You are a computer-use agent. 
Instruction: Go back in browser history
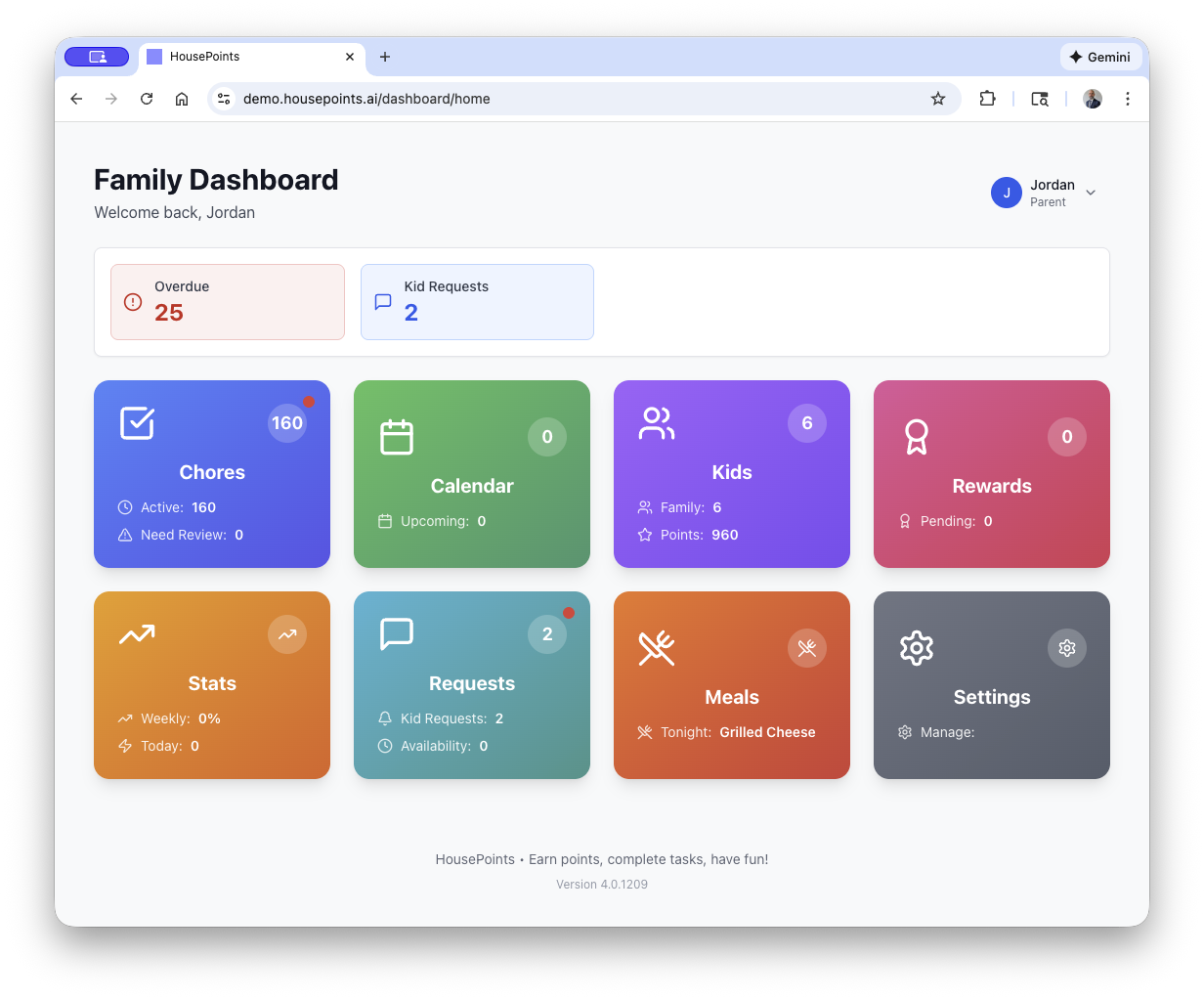pyautogui.click(x=76, y=99)
